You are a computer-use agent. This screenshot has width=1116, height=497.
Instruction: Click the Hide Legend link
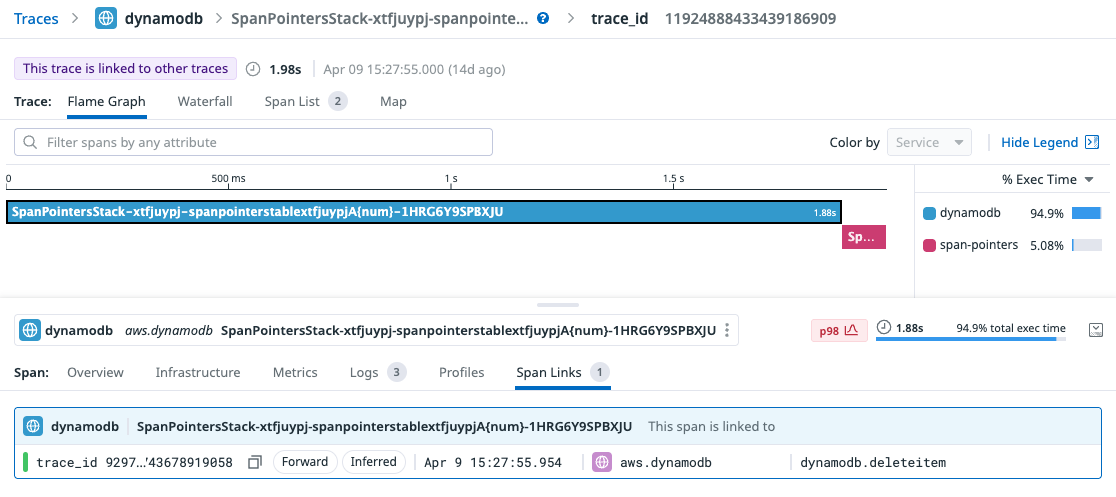(1039, 143)
